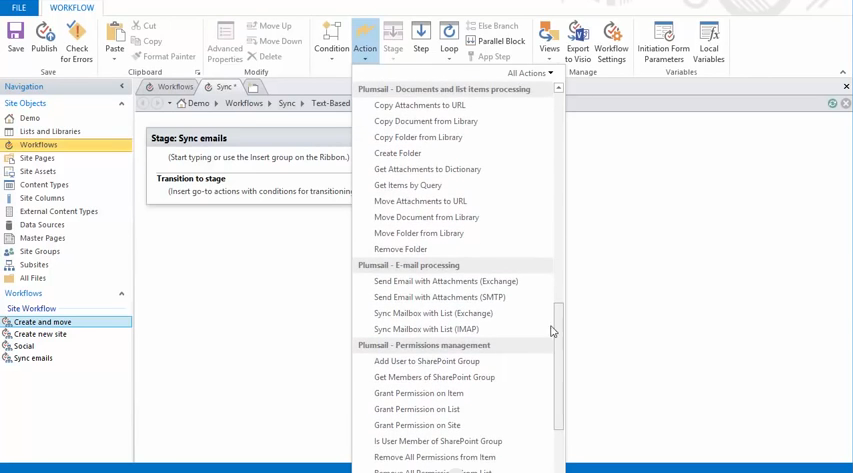Open the Sync emails site workflow
The image size is (853, 473).
[33, 358]
